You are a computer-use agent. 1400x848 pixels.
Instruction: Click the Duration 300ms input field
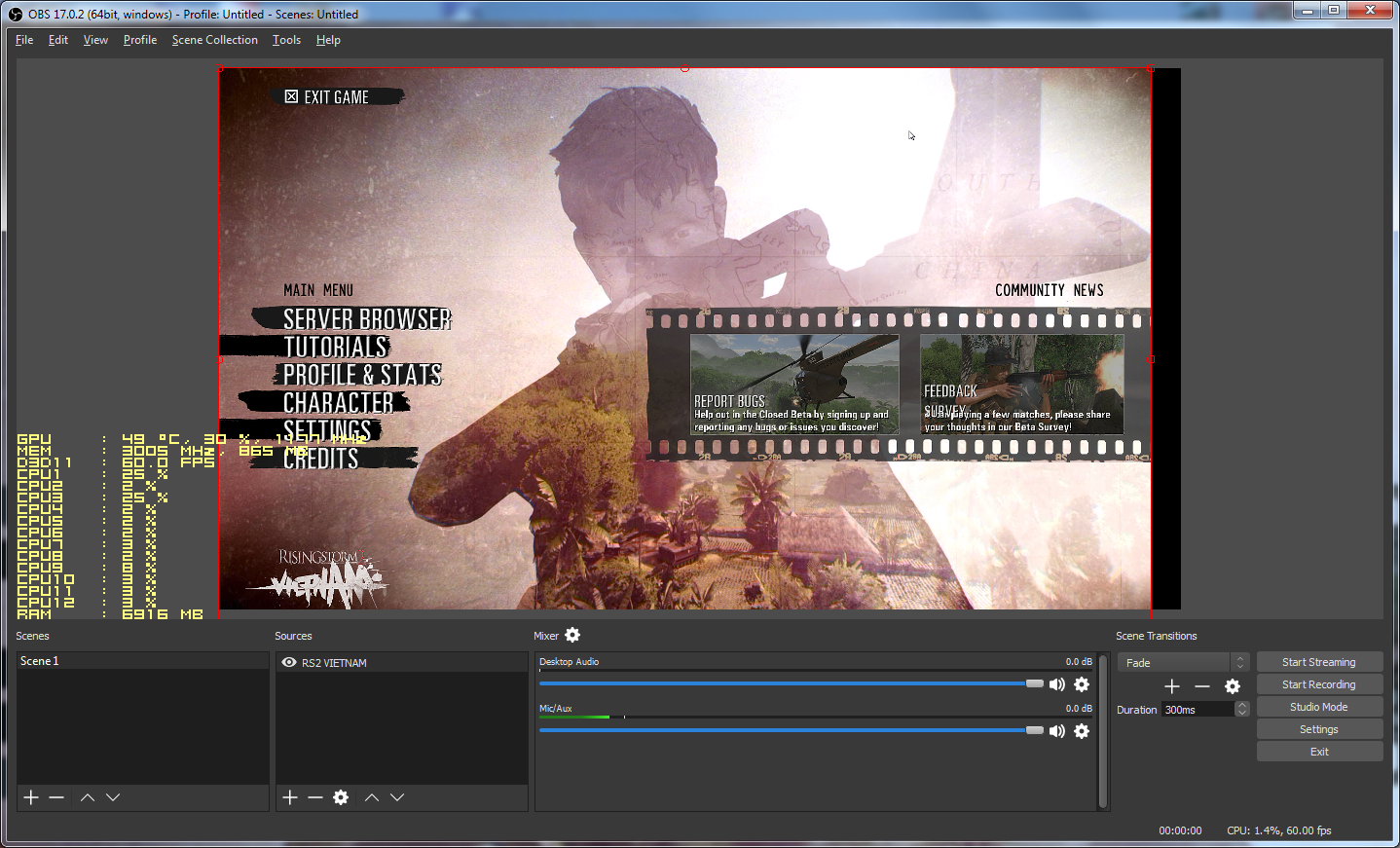[x=1197, y=709]
